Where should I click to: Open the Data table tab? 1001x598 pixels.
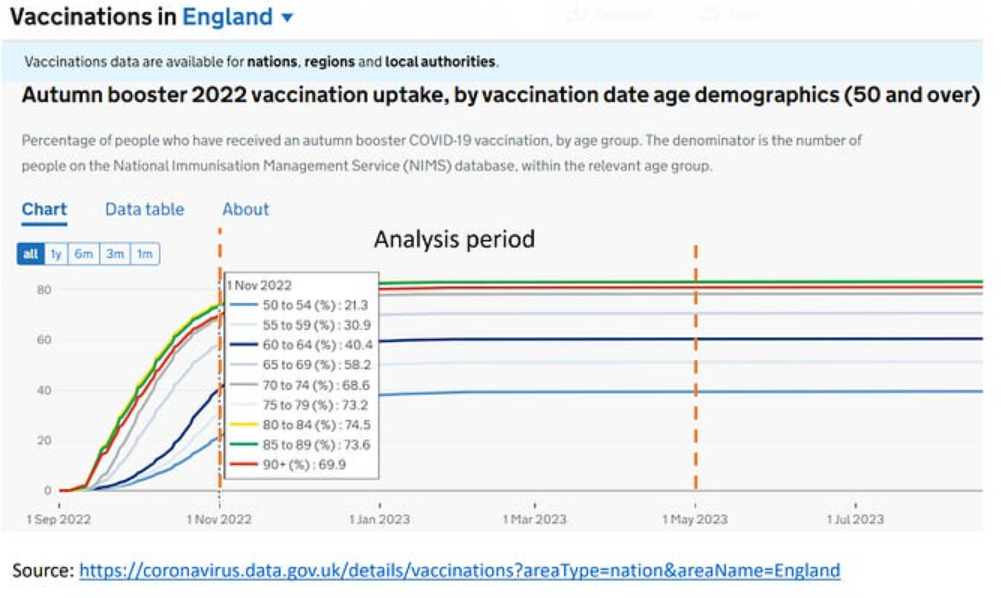pyautogui.click(x=144, y=209)
